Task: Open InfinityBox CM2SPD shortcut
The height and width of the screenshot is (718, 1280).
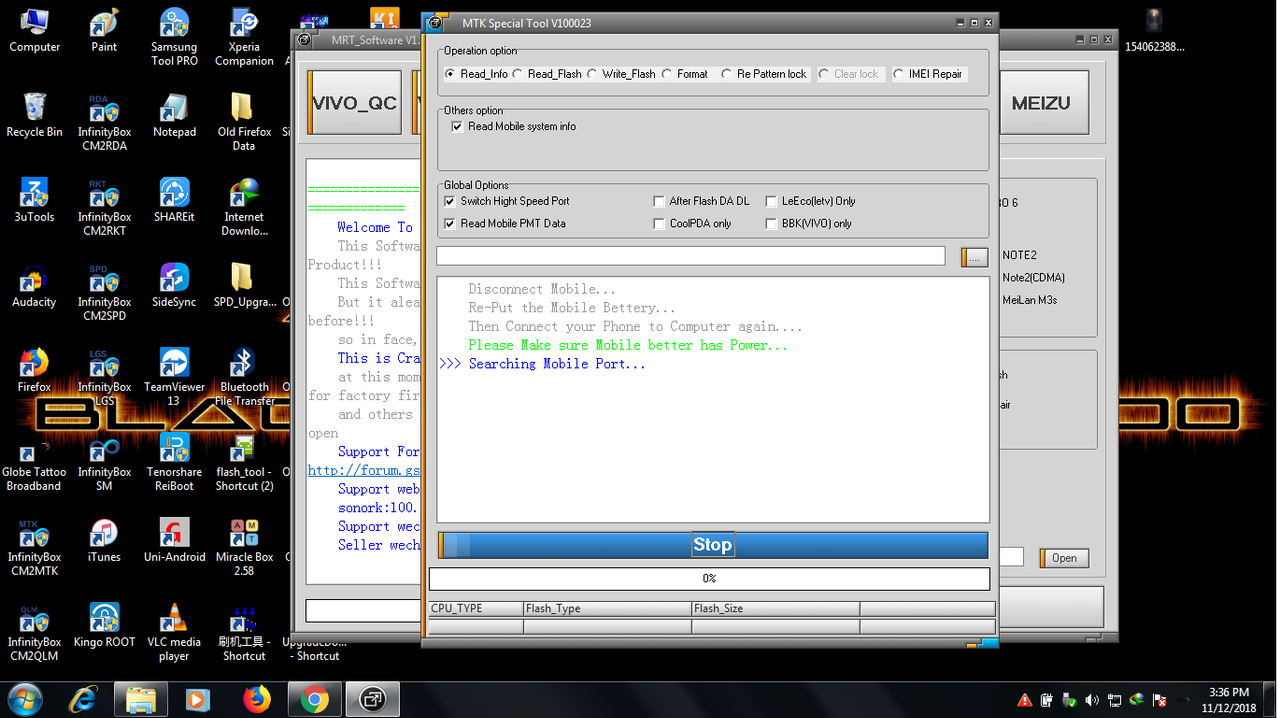Action: [104, 293]
